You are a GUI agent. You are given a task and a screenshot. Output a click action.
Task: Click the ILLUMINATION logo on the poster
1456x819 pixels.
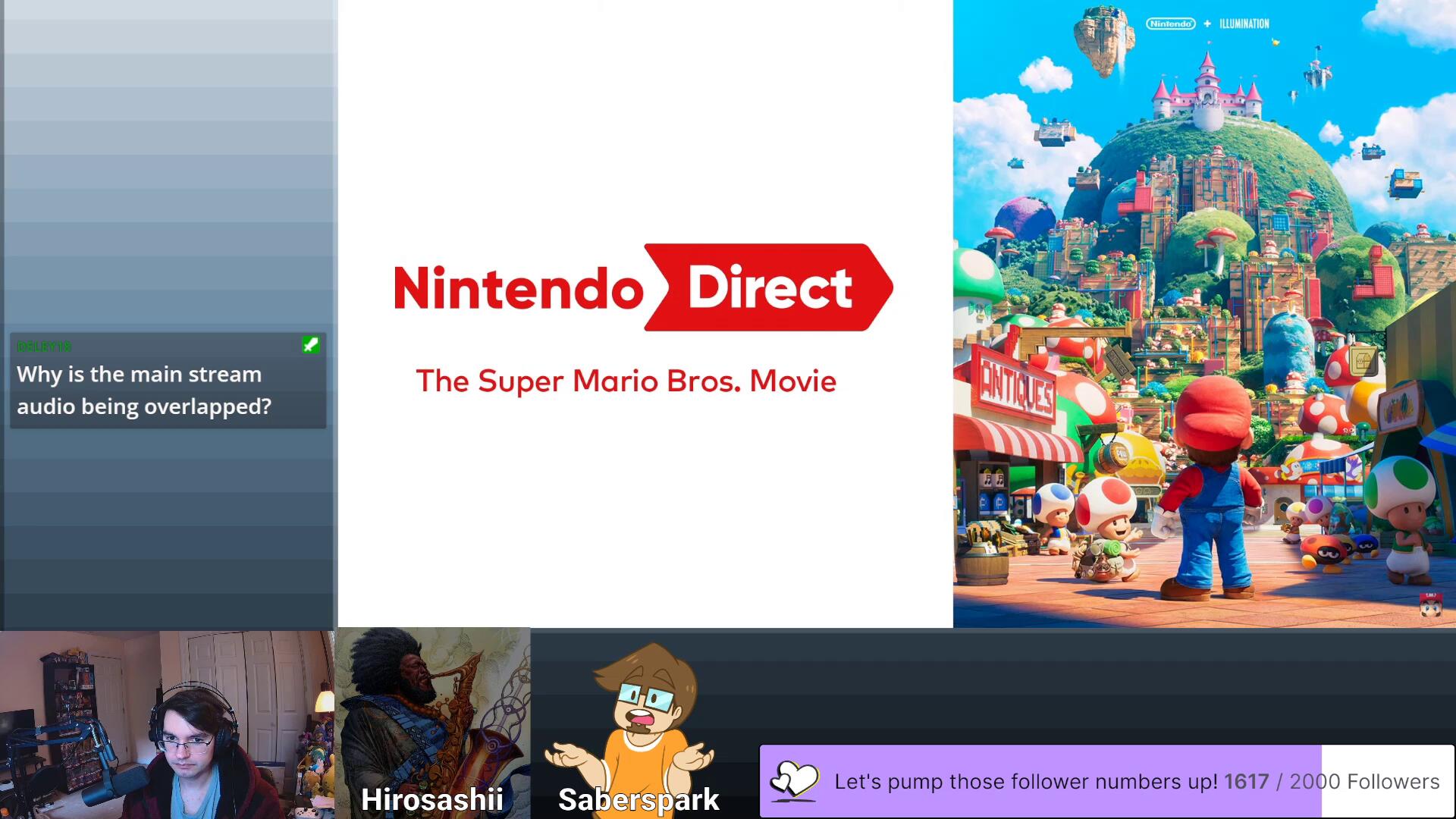pyautogui.click(x=1244, y=24)
